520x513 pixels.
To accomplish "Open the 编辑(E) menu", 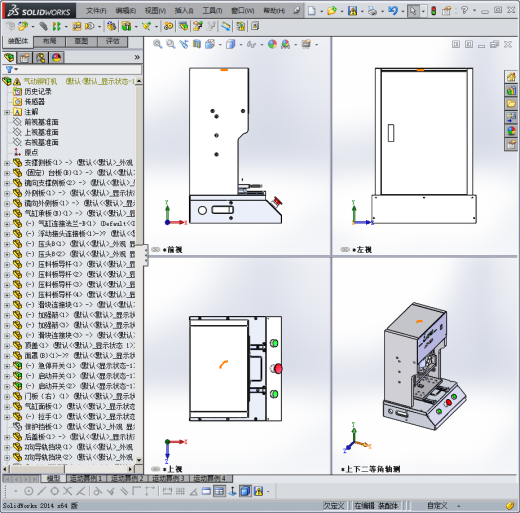I will click(x=125, y=11).
